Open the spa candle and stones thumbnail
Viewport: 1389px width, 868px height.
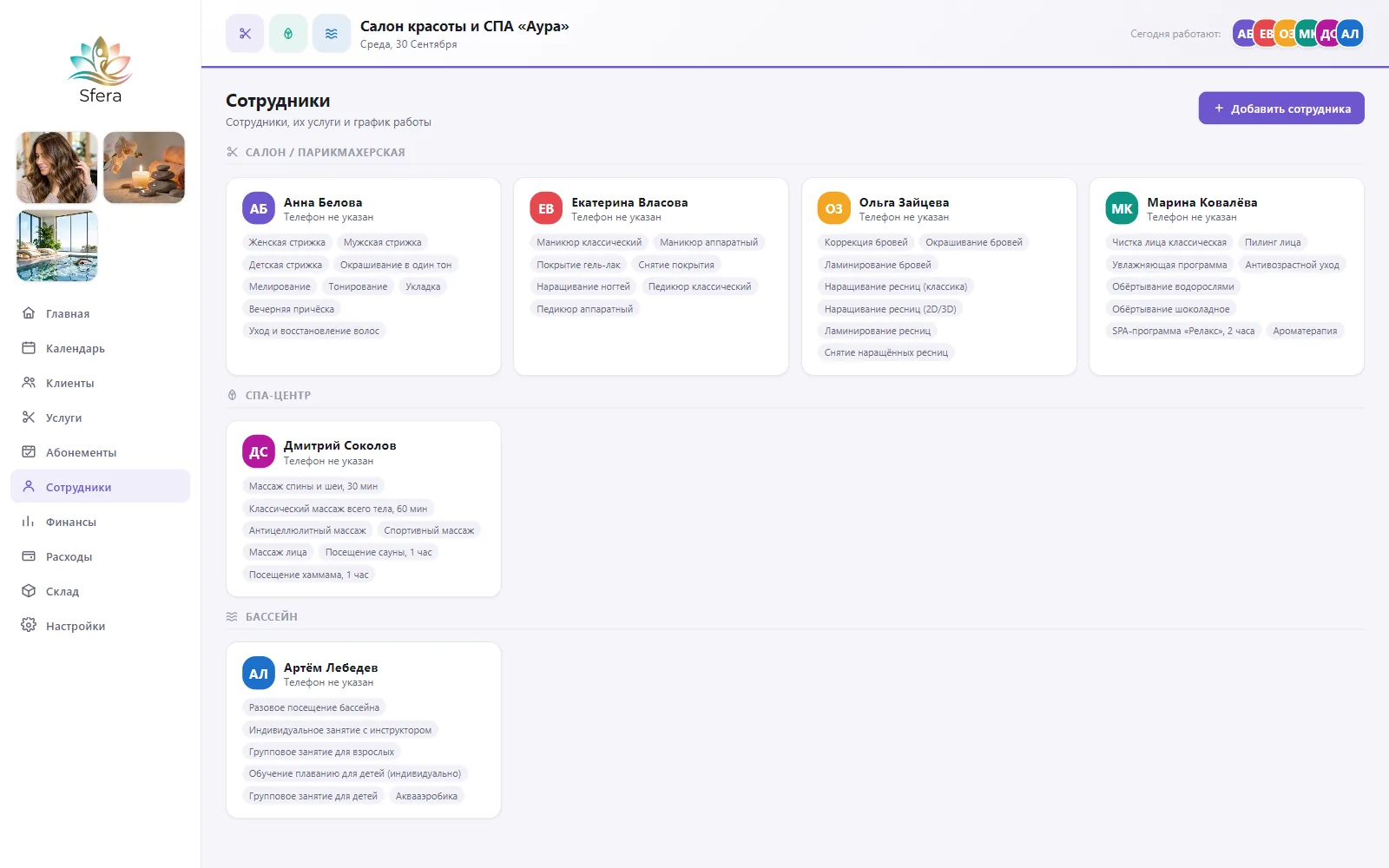click(144, 168)
